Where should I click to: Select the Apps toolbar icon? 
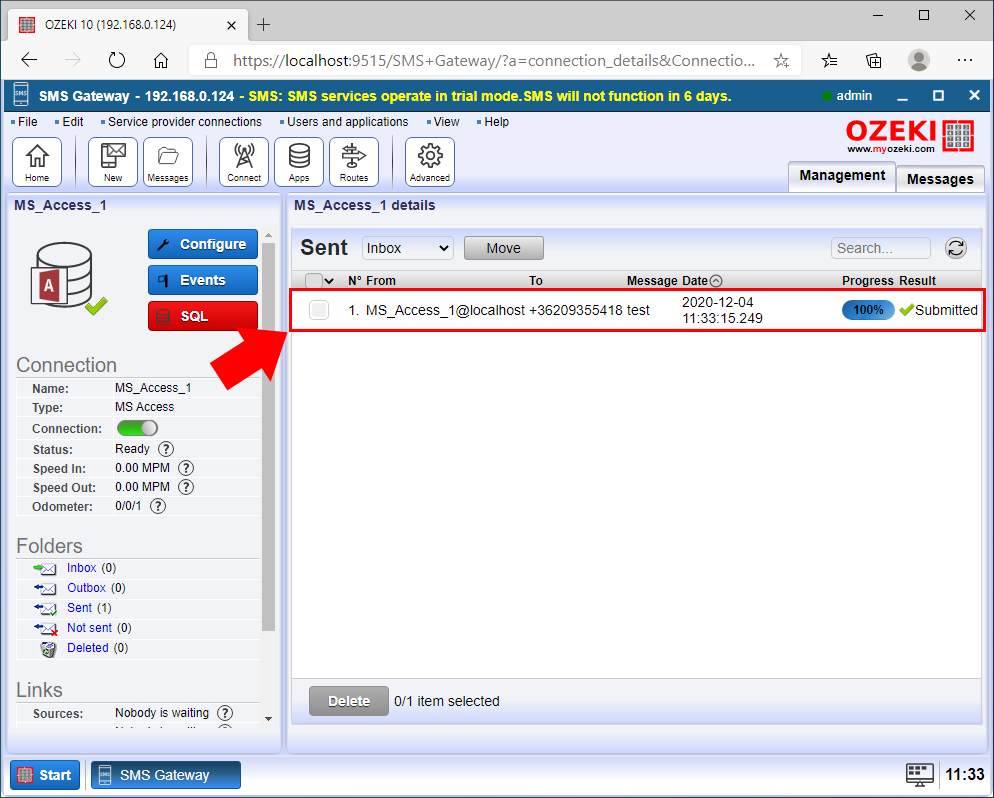tap(298, 161)
